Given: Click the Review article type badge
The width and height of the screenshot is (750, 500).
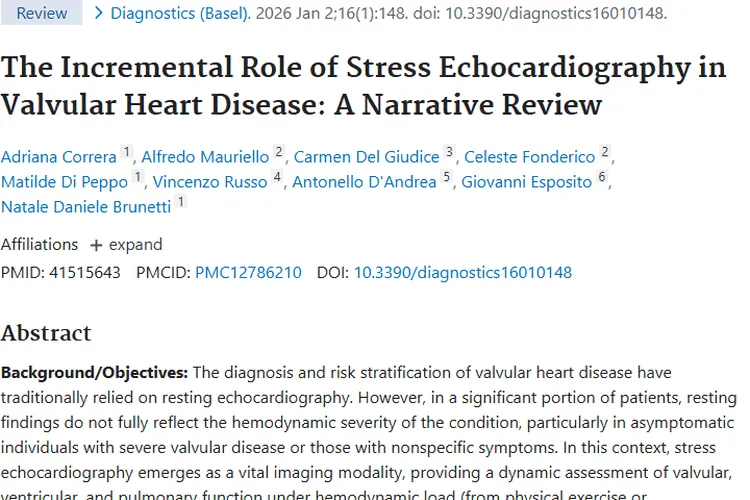Looking at the screenshot, I should coord(40,13).
